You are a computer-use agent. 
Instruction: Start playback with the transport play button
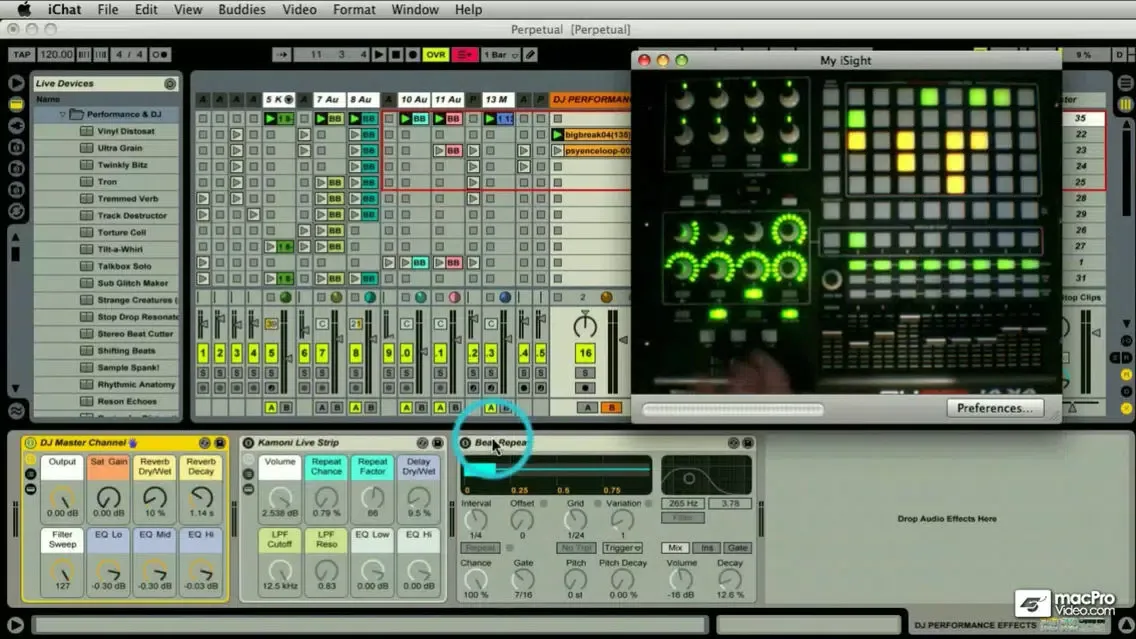379,54
